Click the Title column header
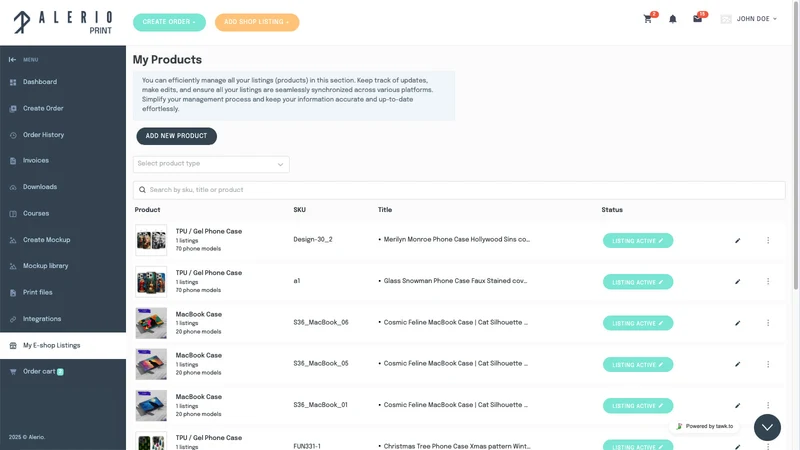Viewport: 800px width, 450px height. pos(385,210)
